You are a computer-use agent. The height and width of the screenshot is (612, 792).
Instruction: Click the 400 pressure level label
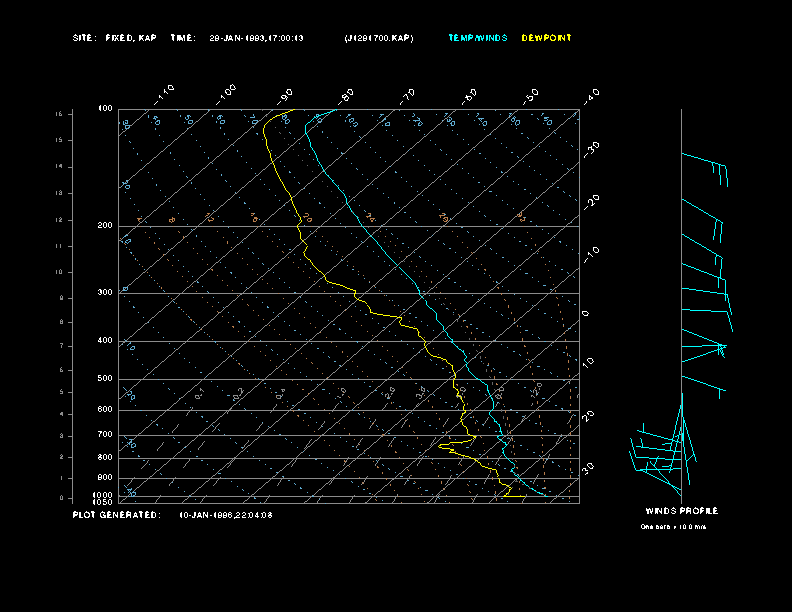click(x=105, y=340)
